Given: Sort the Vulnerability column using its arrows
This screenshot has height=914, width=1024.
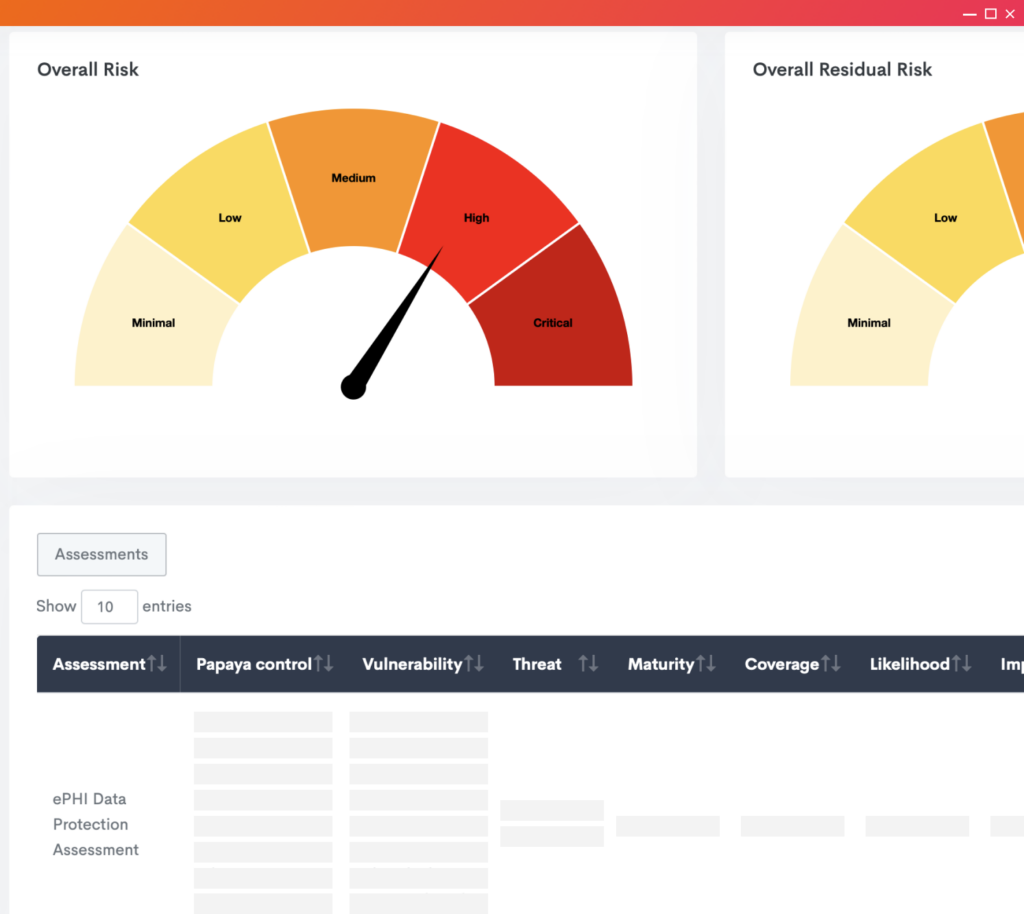Looking at the screenshot, I should coord(474,663).
